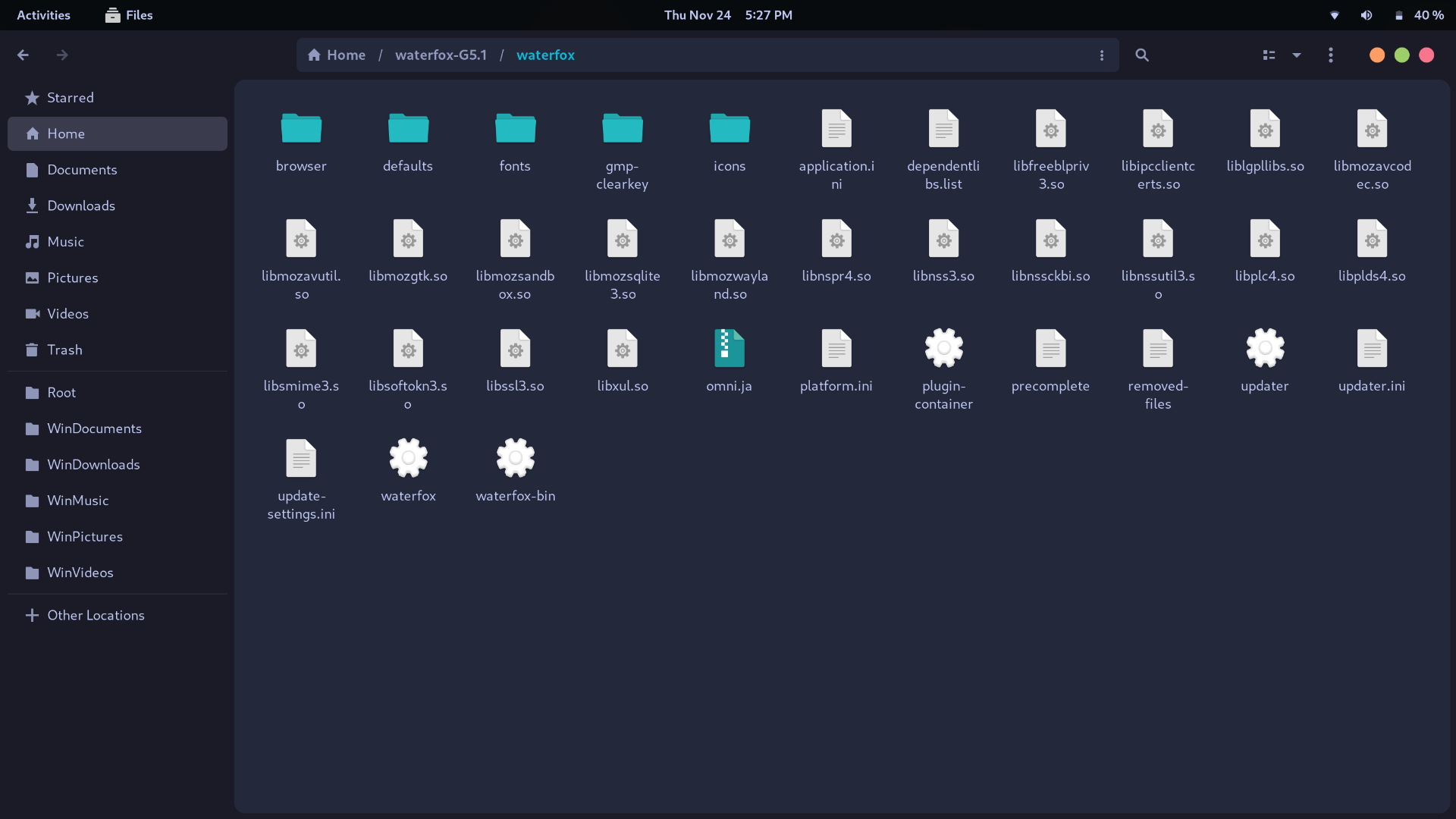1456x819 pixels.
Task: Open the search icon in the toolbar
Action: click(x=1142, y=55)
